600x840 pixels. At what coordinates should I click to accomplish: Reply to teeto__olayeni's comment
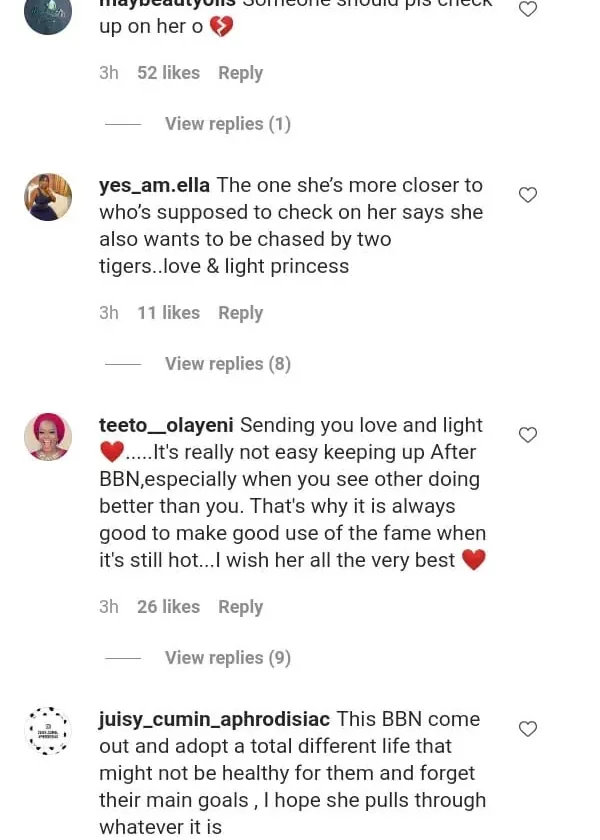click(x=240, y=607)
